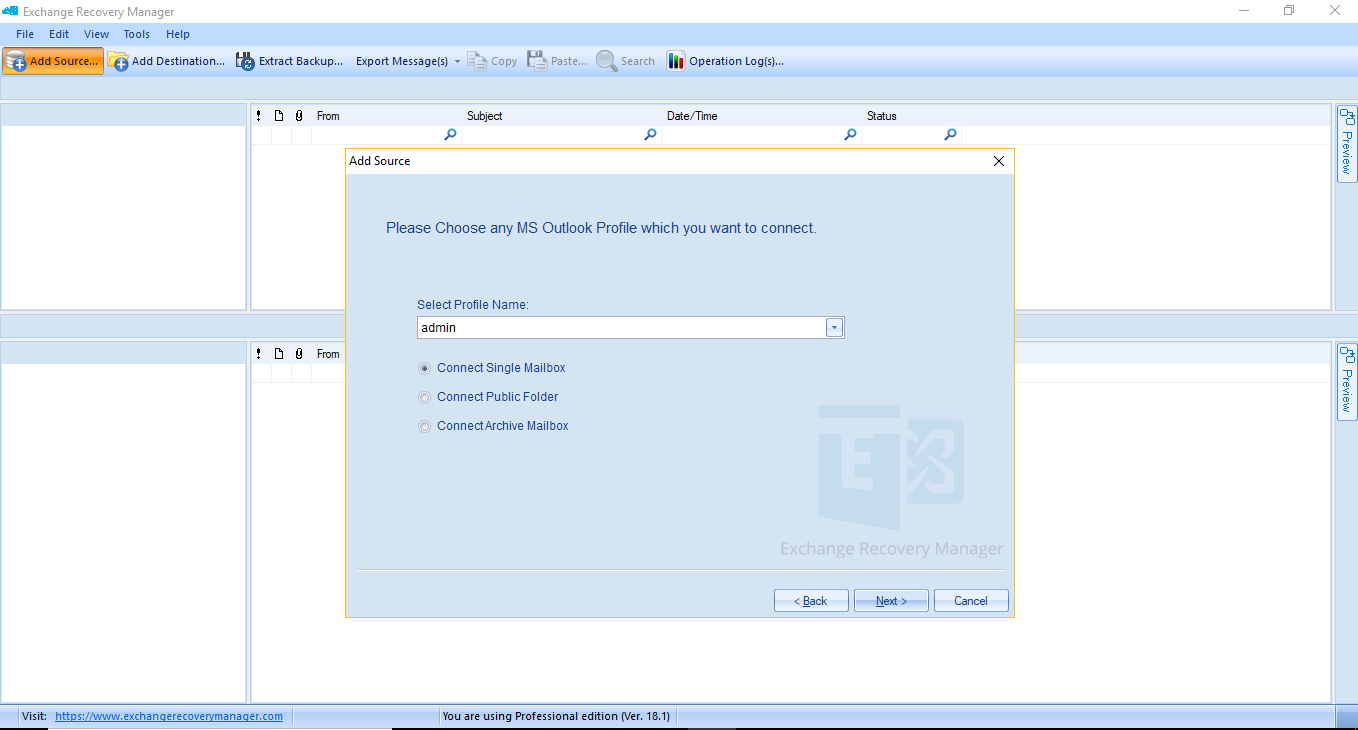This screenshot has width=1358, height=730.
Task: Open the exchangerecoverymanager.com link
Action: click(x=169, y=716)
